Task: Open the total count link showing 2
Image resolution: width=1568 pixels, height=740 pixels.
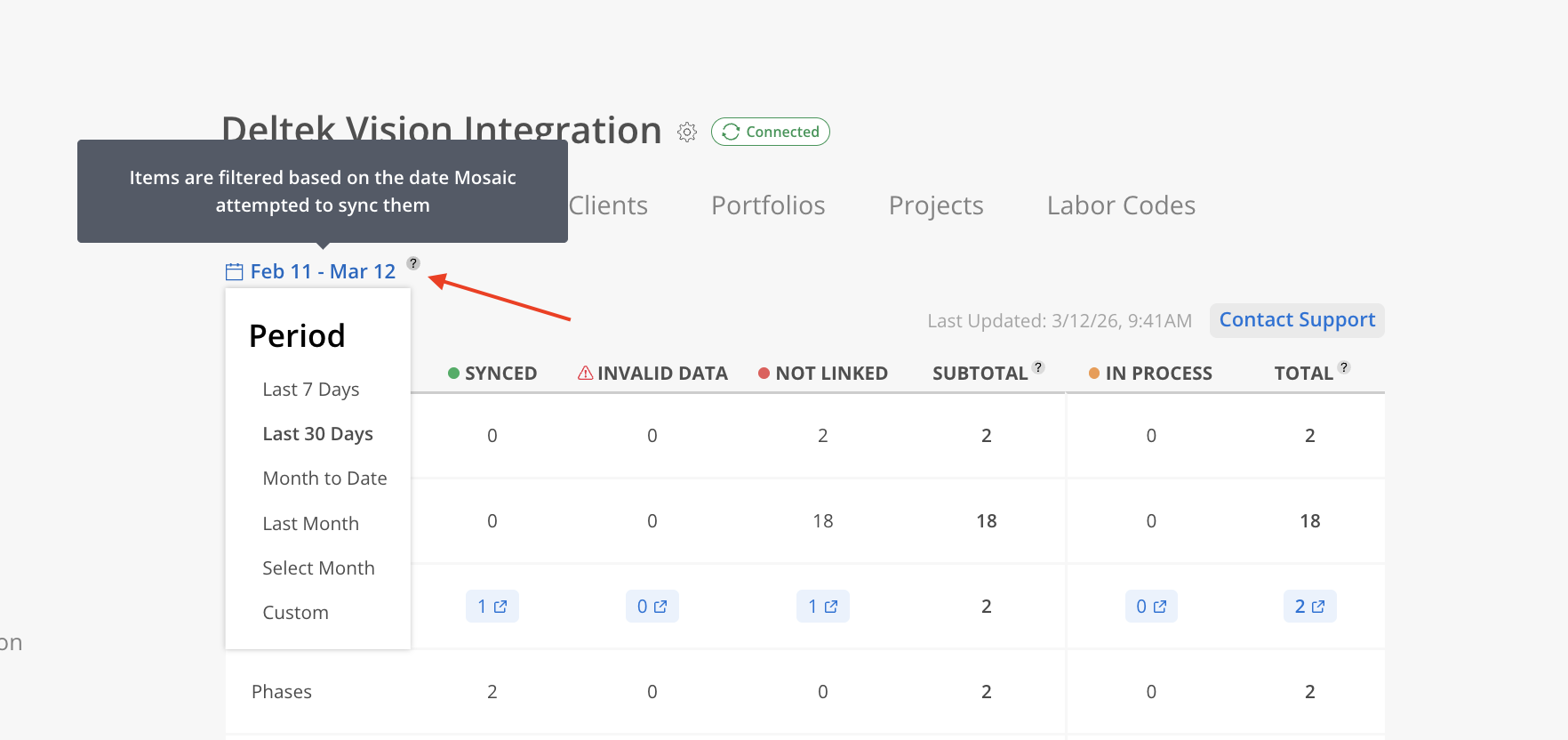Action: [x=1309, y=607]
